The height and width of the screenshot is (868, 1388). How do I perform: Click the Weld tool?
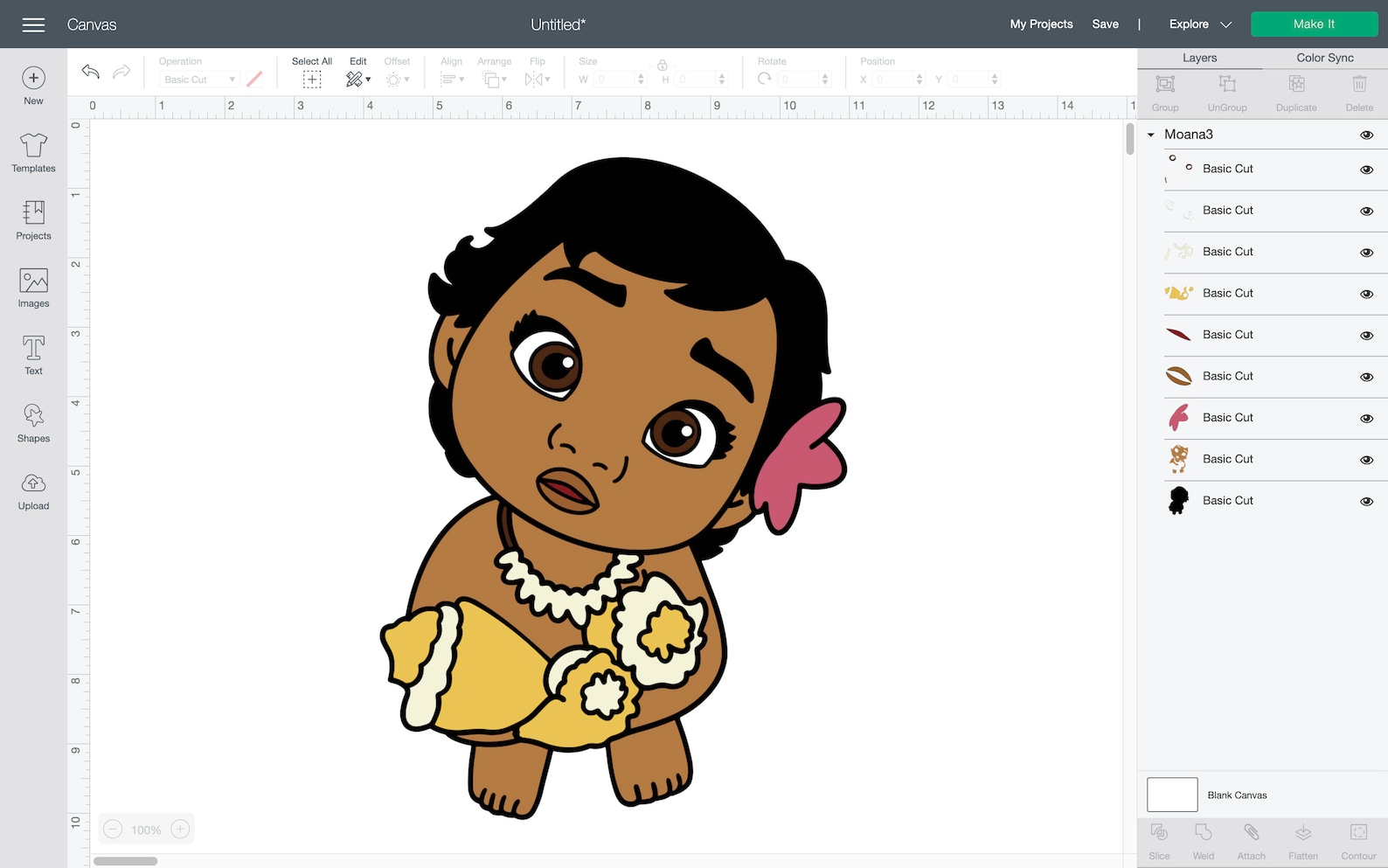click(1204, 842)
